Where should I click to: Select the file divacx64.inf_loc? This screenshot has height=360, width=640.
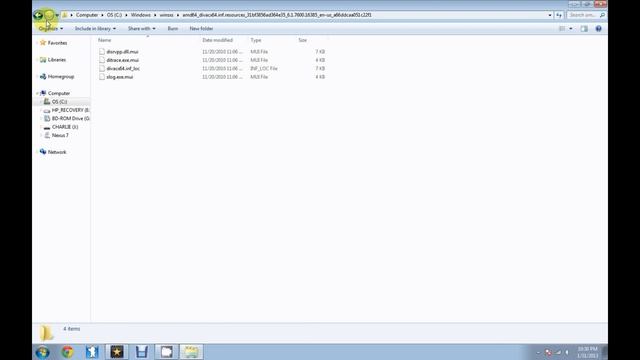(x=123, y=69)
